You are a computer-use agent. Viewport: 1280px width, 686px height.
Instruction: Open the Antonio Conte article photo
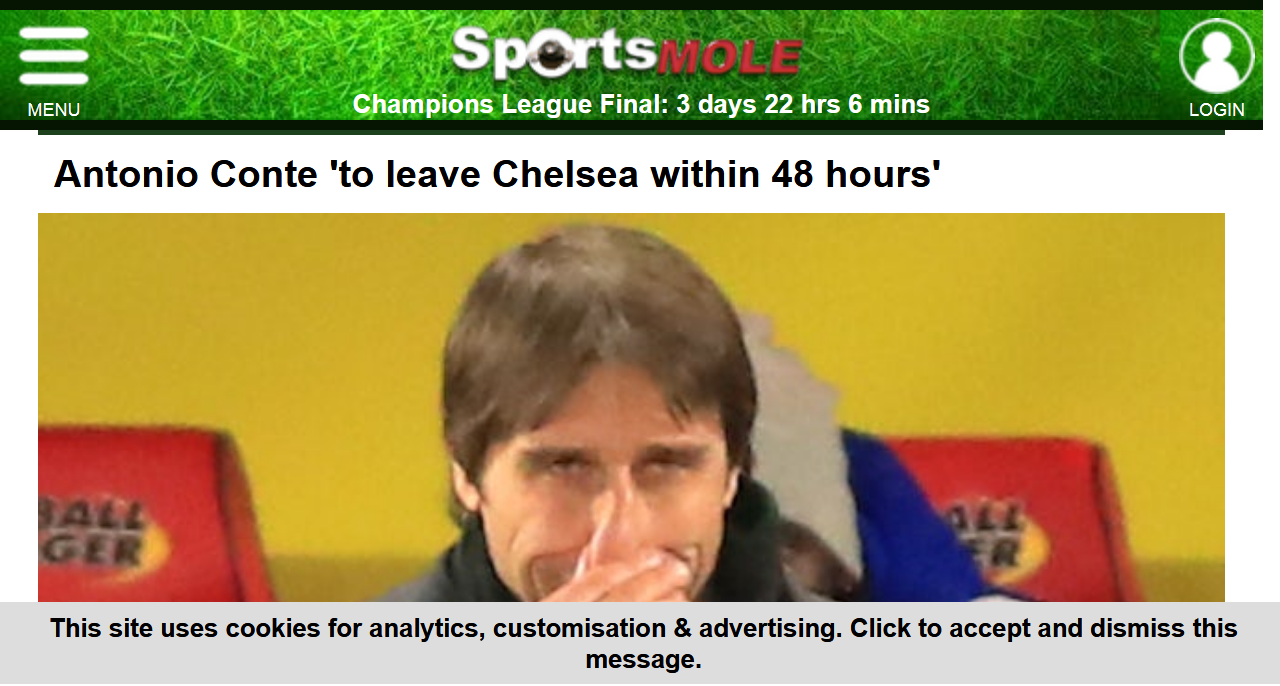click(x=631, y=407)
